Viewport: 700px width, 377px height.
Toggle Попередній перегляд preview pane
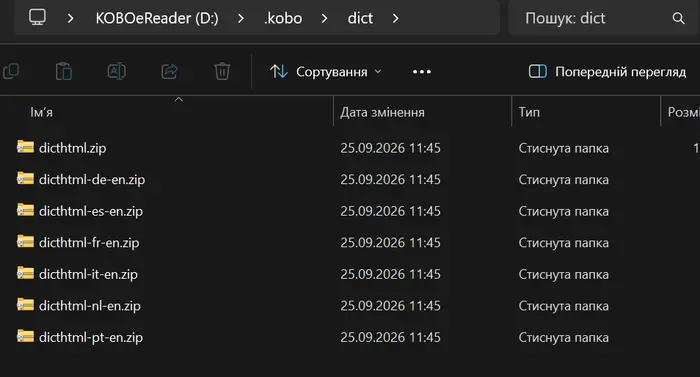point(607,71)
